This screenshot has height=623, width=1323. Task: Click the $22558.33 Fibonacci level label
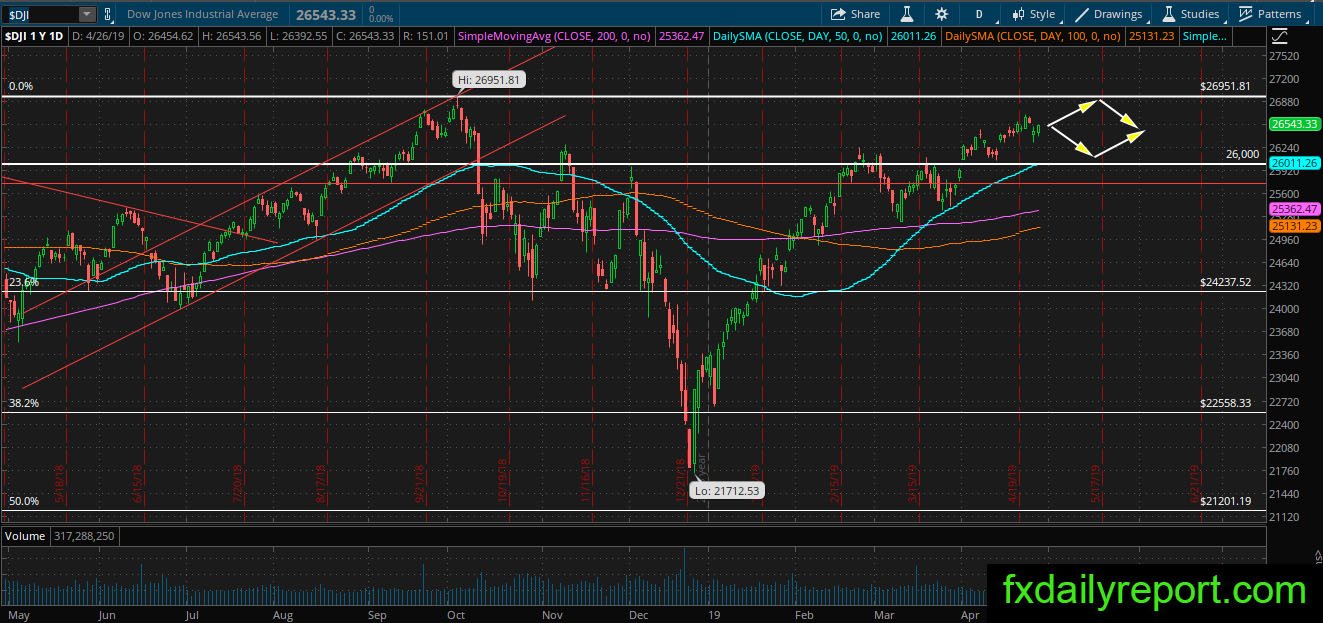1225,403
